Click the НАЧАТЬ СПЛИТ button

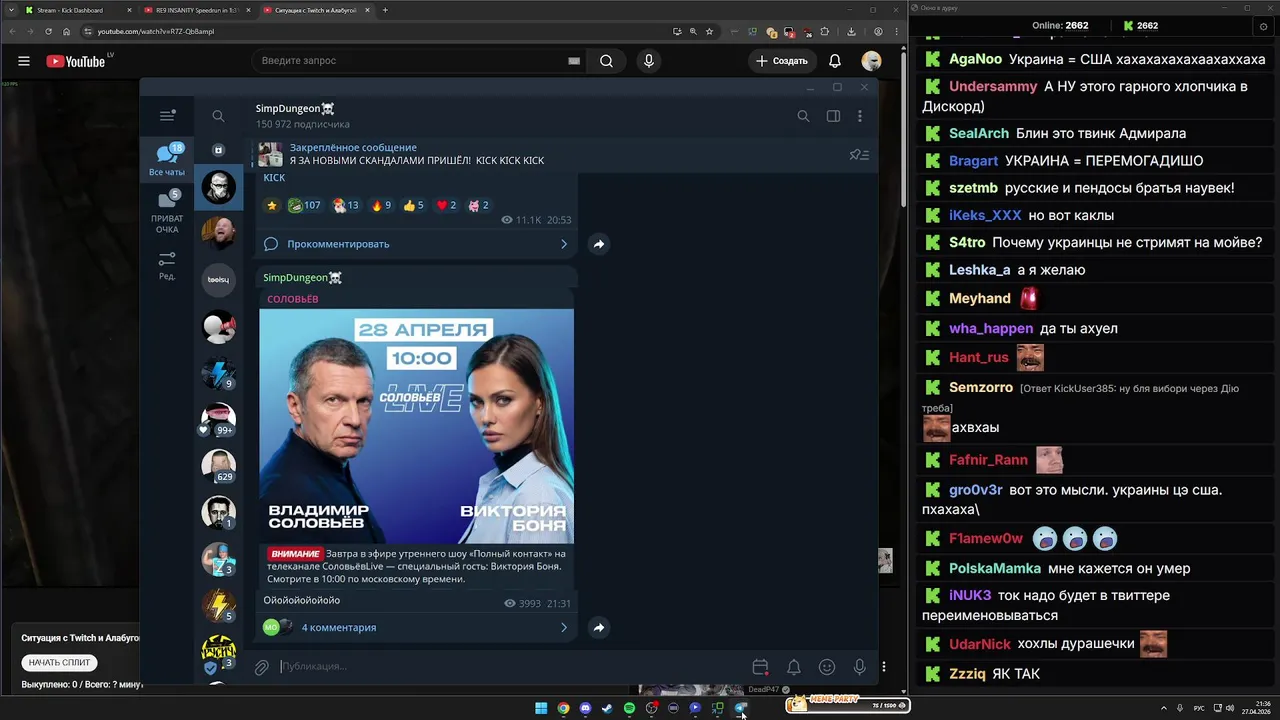click(59, 662)
